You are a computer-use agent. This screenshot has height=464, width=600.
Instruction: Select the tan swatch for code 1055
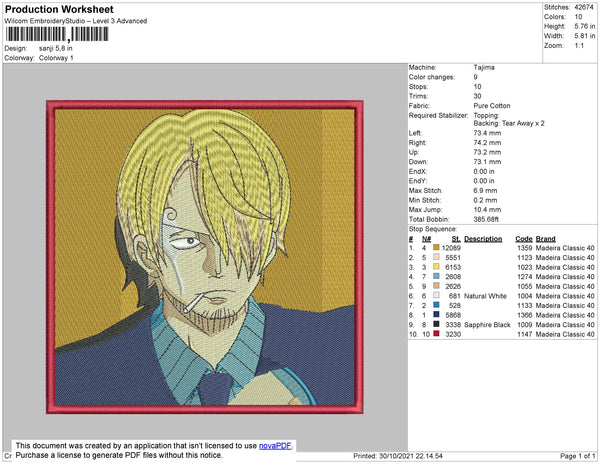435,285
